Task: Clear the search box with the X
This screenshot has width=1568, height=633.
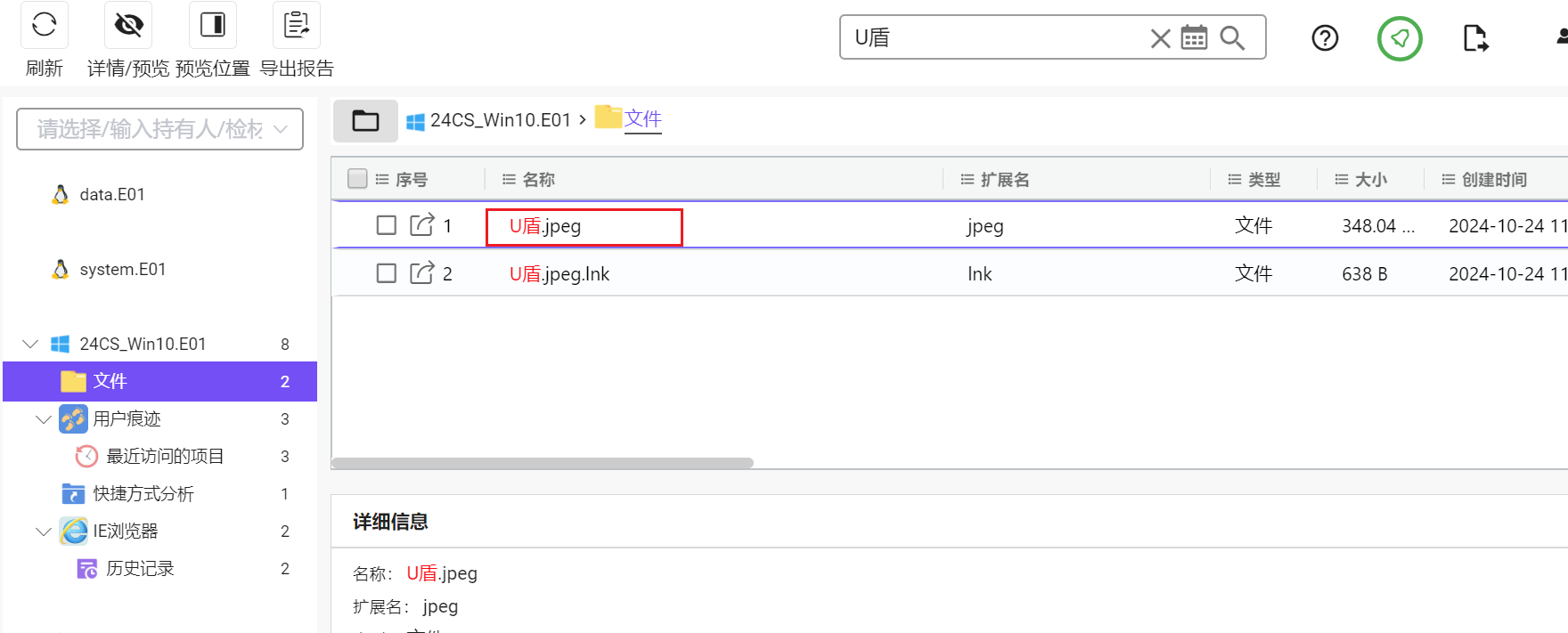Action: pos(1160,38)
